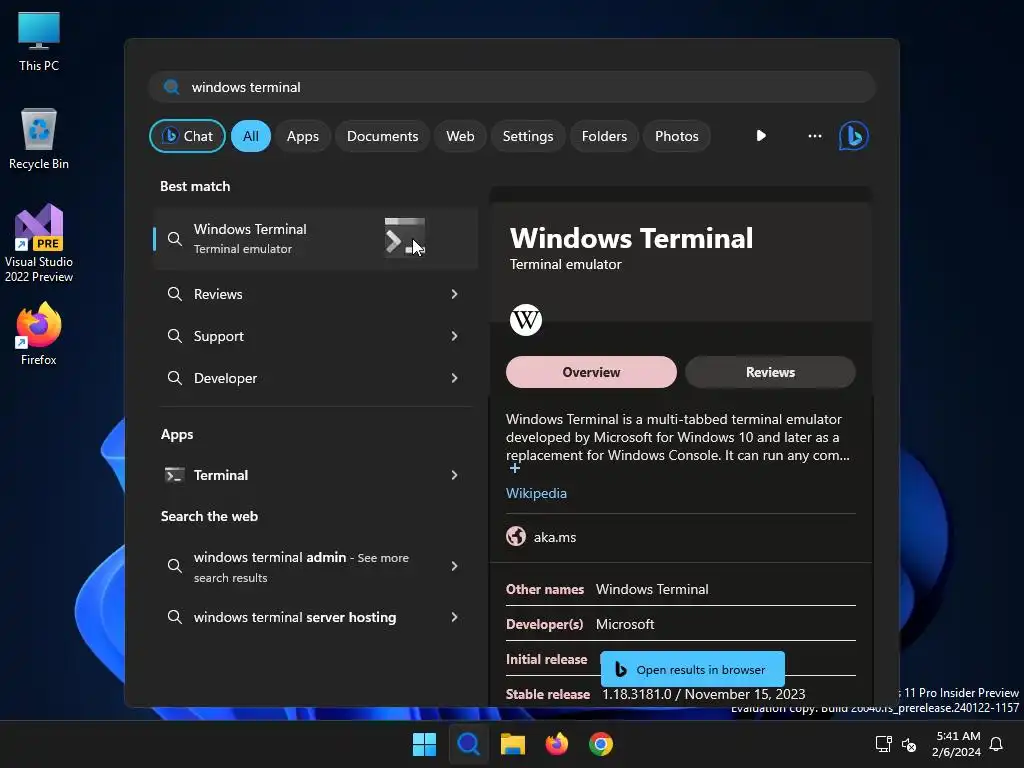Viewport: 1024px width, 768px height.
Task: Click the Windows Terminal heading in preview
Action: 631,238
